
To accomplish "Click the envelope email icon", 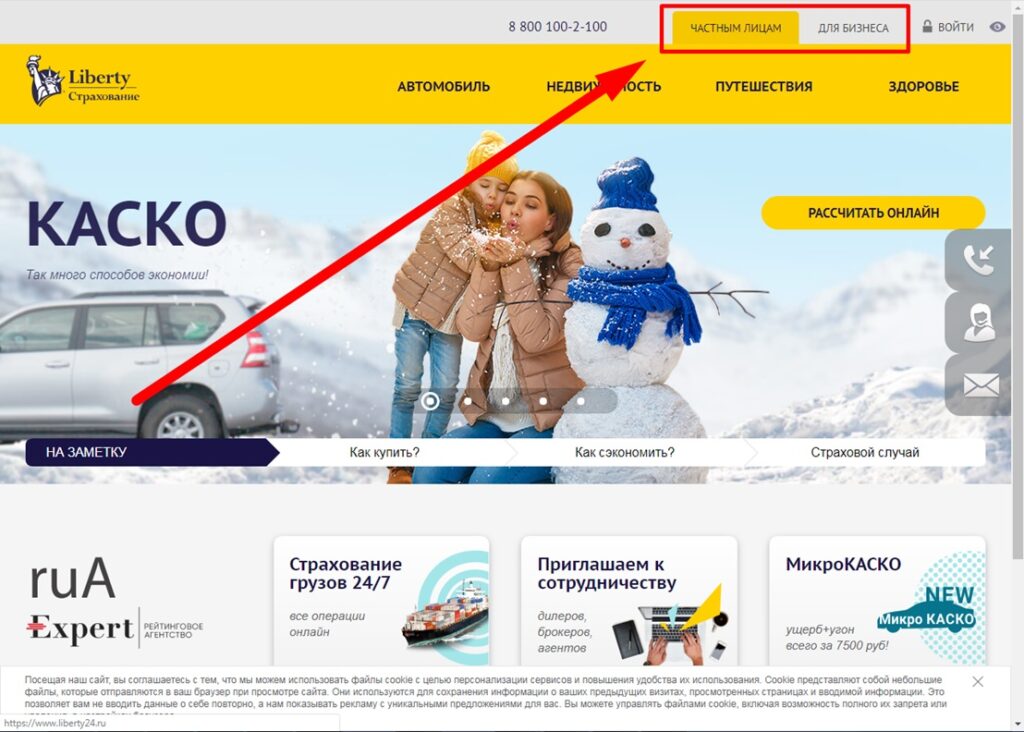I will tap(981, 385).
